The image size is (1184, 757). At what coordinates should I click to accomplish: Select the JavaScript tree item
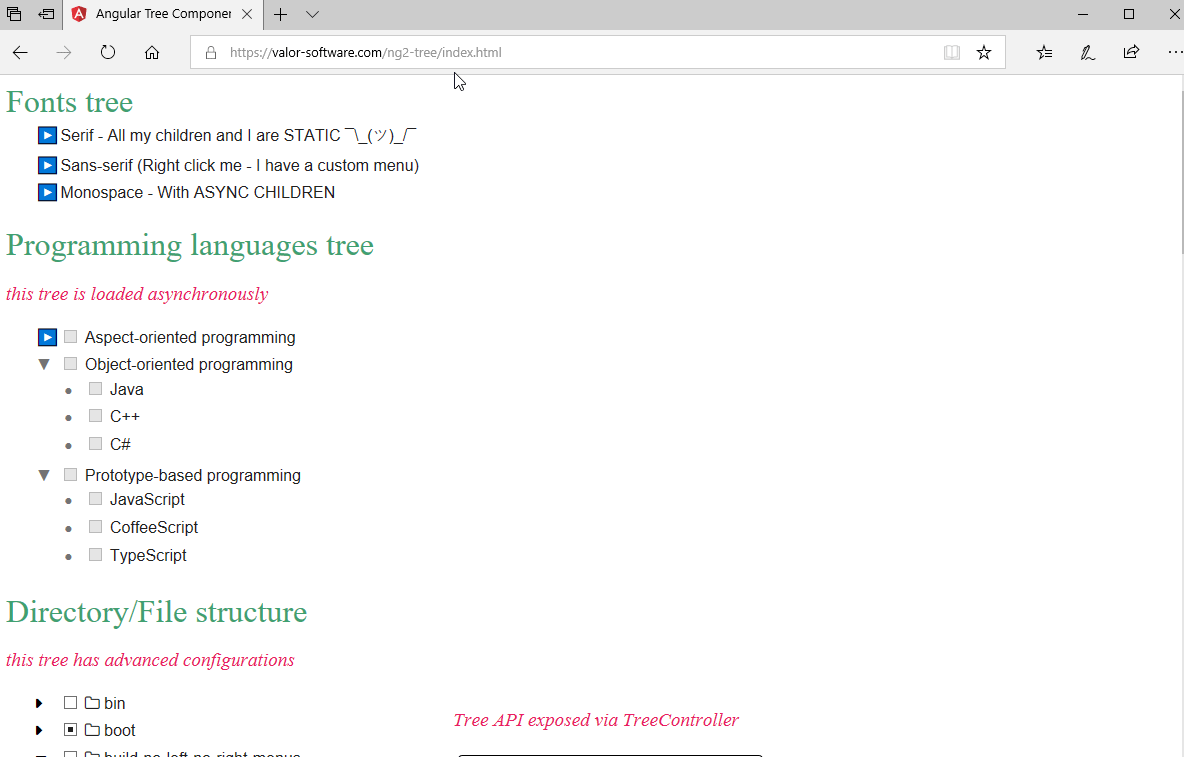pos(147,500)
